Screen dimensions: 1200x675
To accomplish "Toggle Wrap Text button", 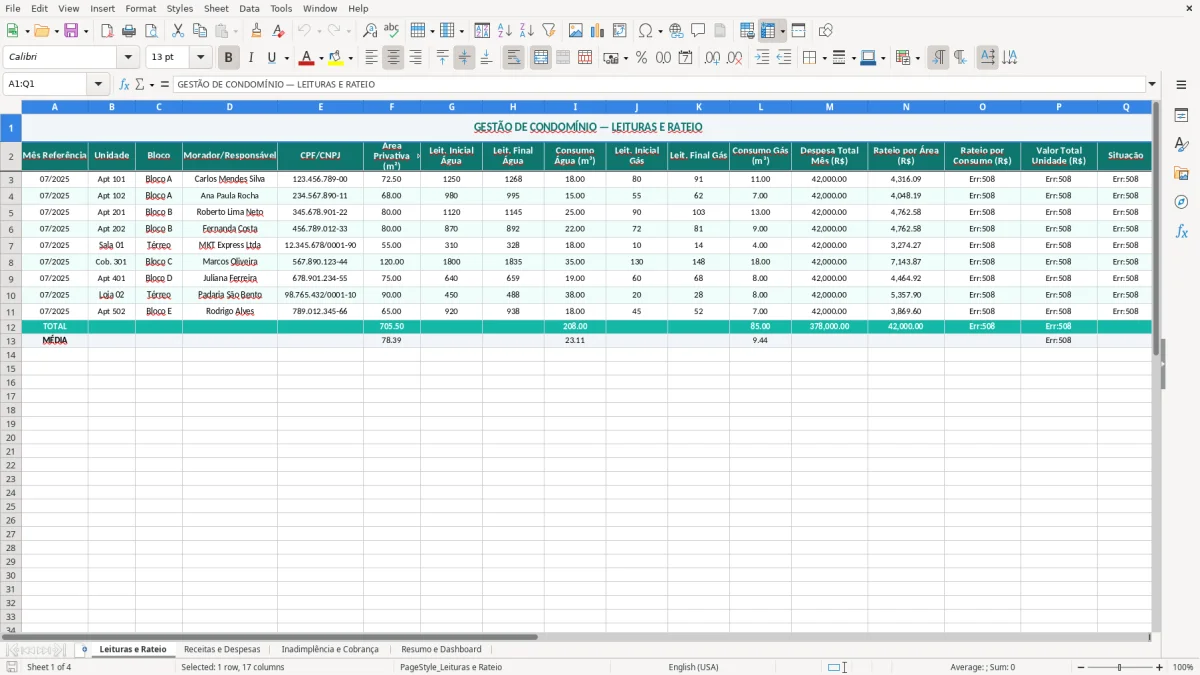I will click(514, 58).
